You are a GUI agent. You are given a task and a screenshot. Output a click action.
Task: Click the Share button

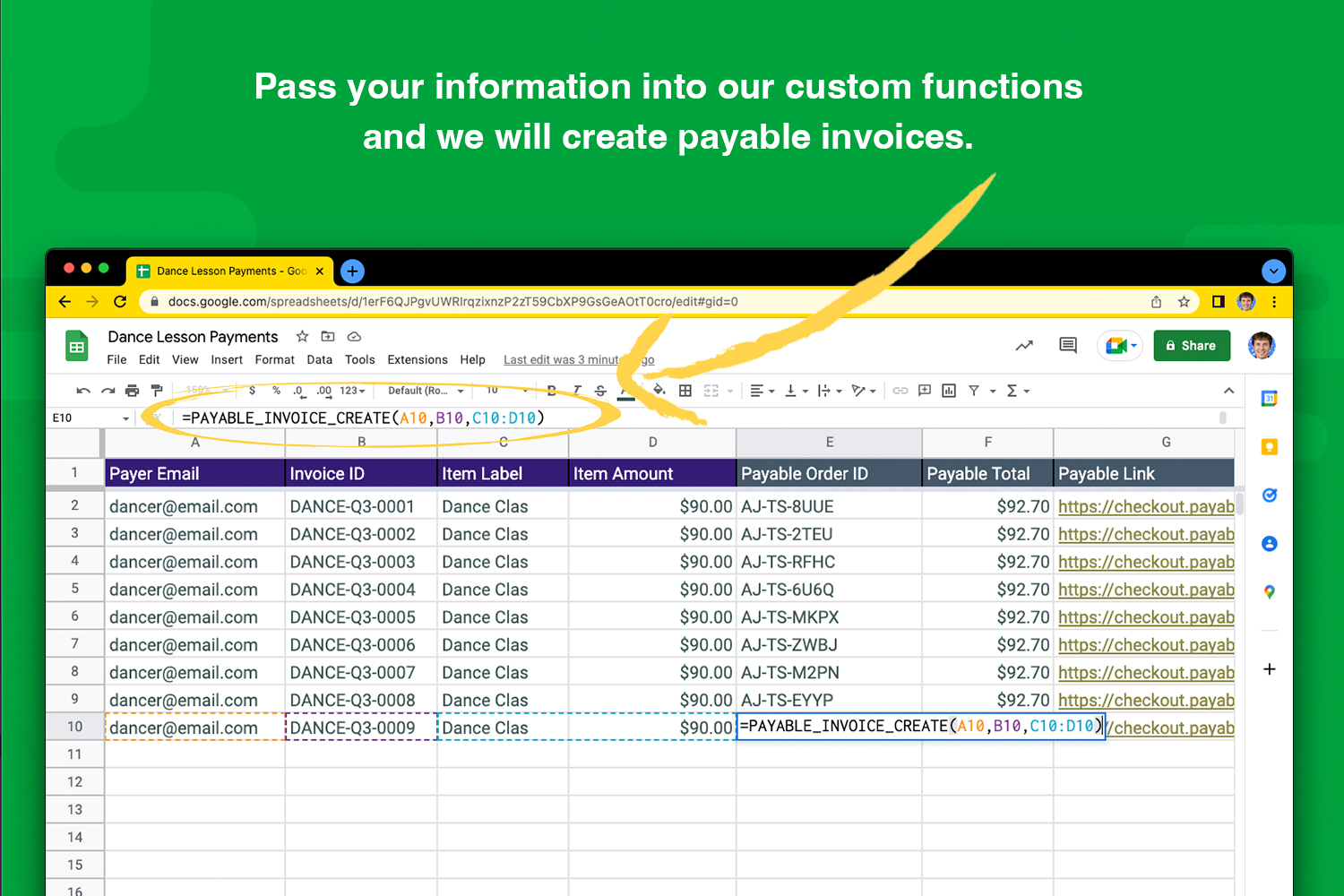1192,345
